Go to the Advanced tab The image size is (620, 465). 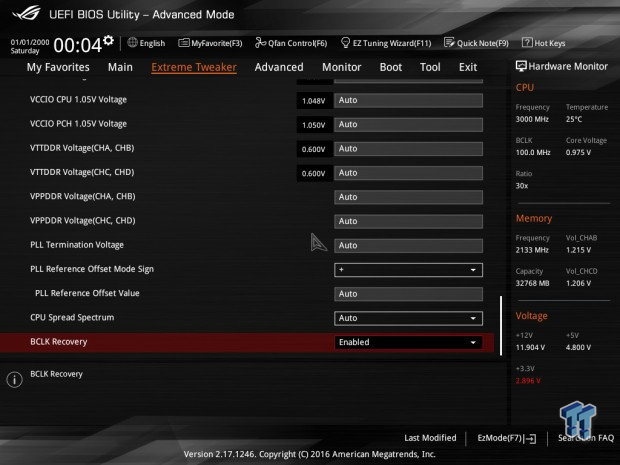coord(279,67)
